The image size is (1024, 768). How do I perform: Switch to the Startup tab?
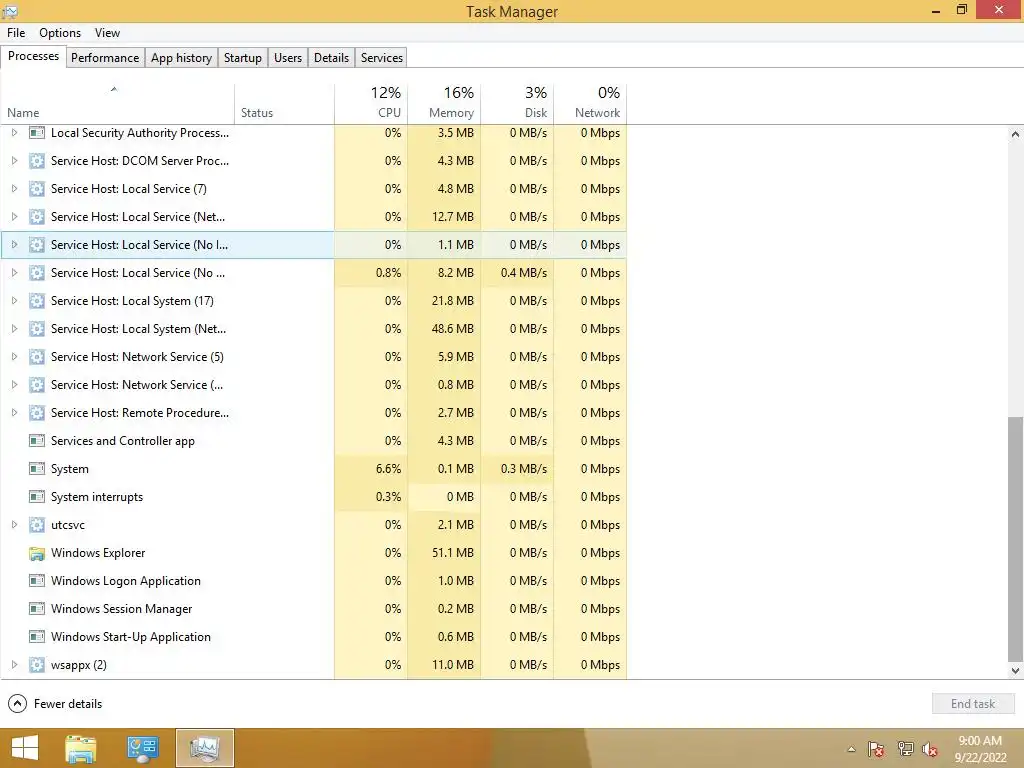[x=243, y=57]
